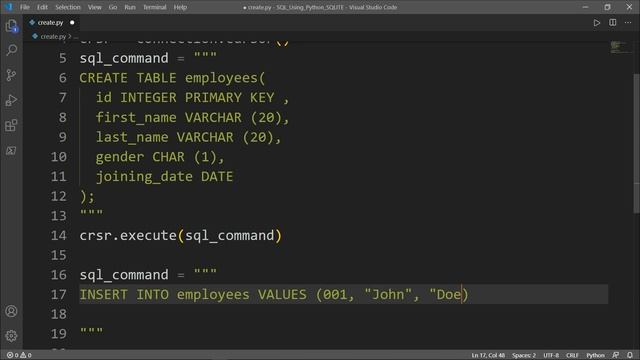Split the editor to the right
This screenshot has width=640, height=360.
(613, 23)
